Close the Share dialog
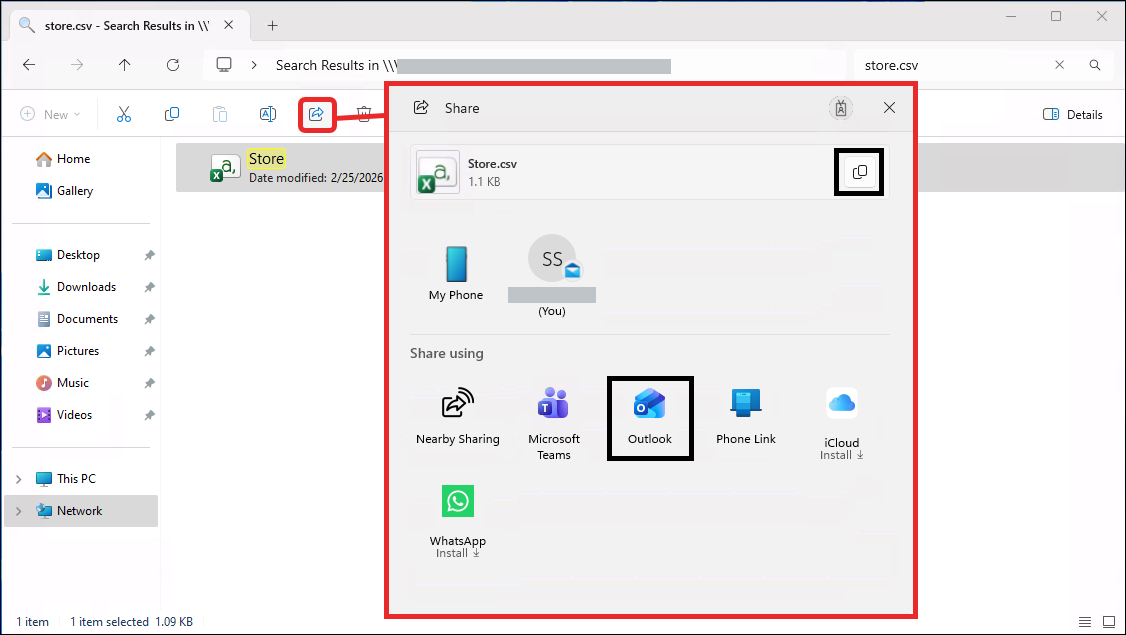The image size is (1126, 635). click(x=889, y=108)
